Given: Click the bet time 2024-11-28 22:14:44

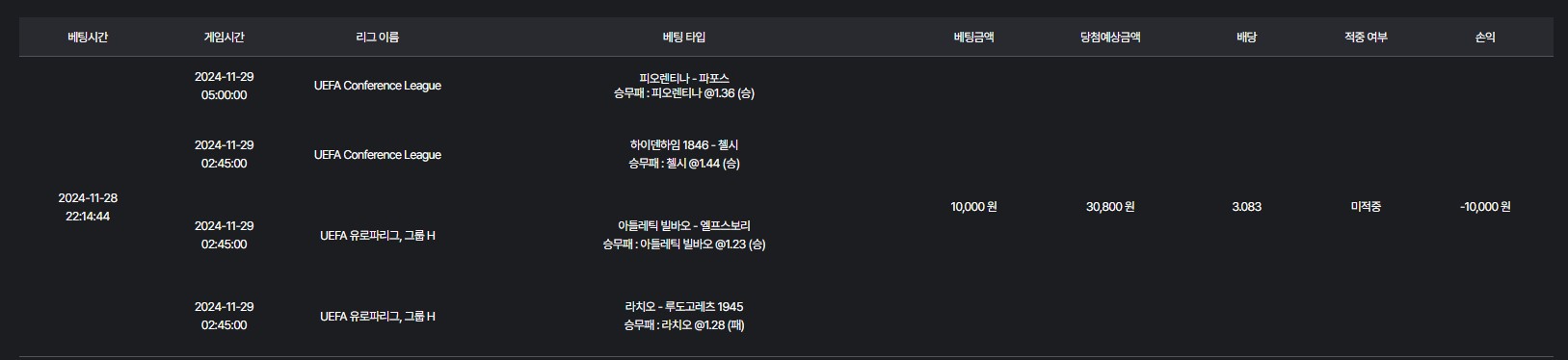Looking at the screenshot, I should pyautogui.click(x=88, y=207).
